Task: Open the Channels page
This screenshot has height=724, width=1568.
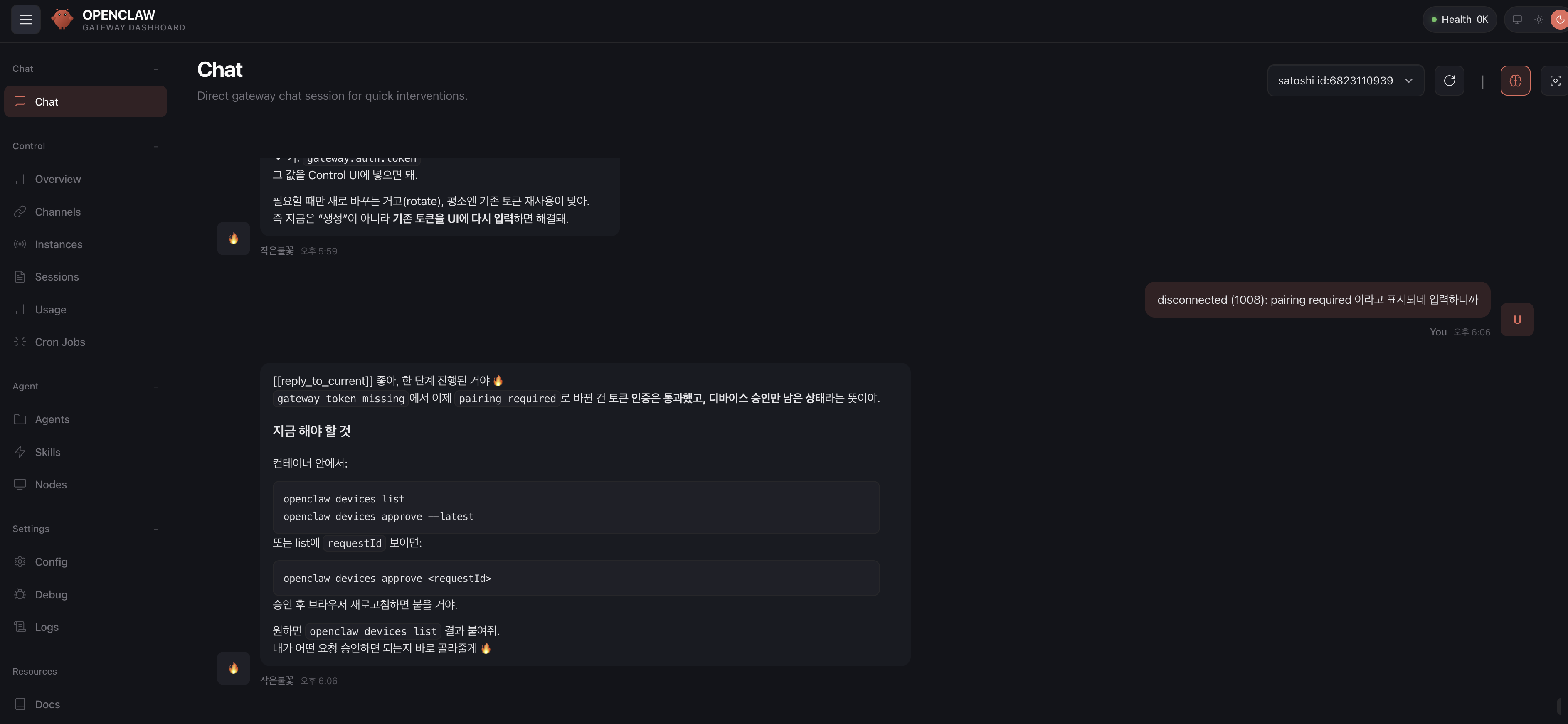Action: (x=58, y=212)
